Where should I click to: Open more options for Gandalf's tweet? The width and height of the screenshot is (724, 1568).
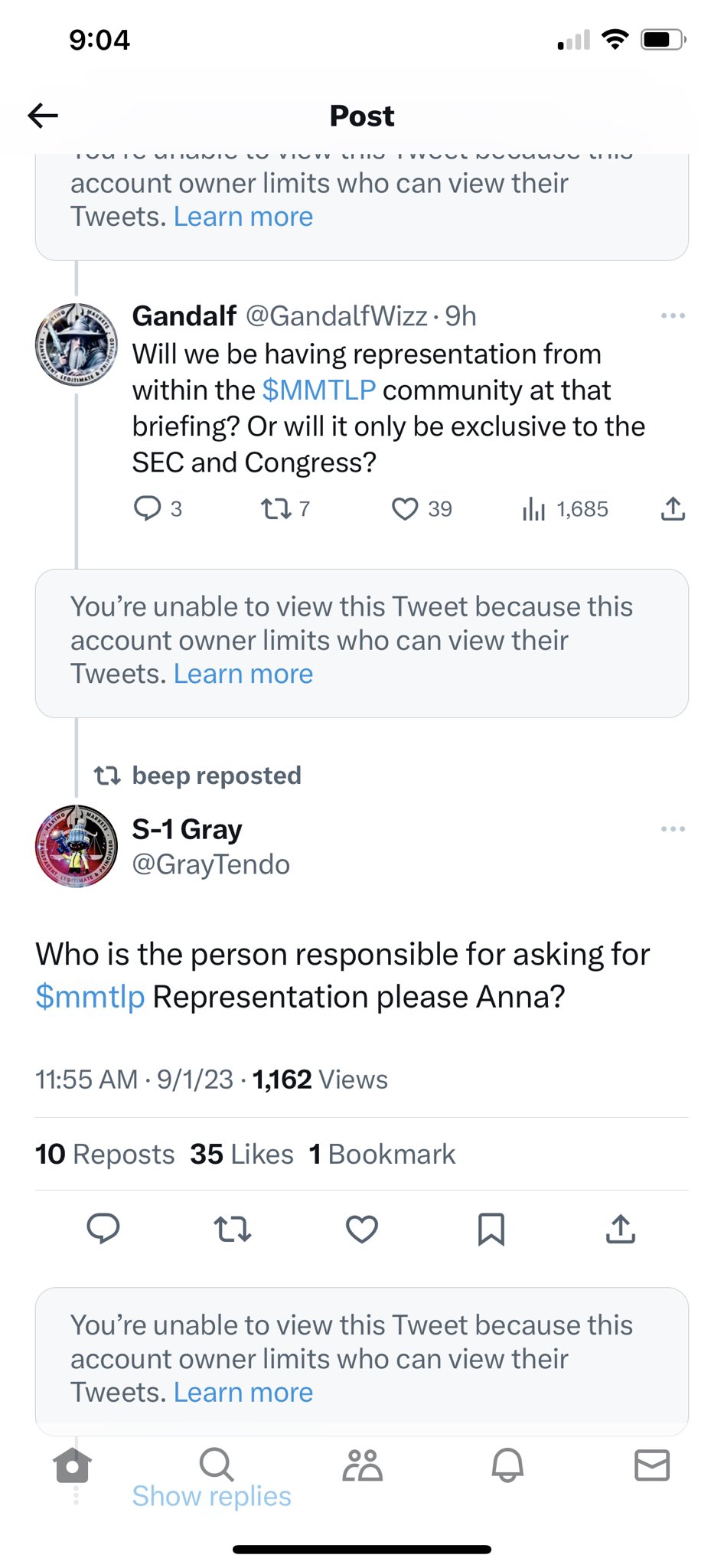click(673, 315)
